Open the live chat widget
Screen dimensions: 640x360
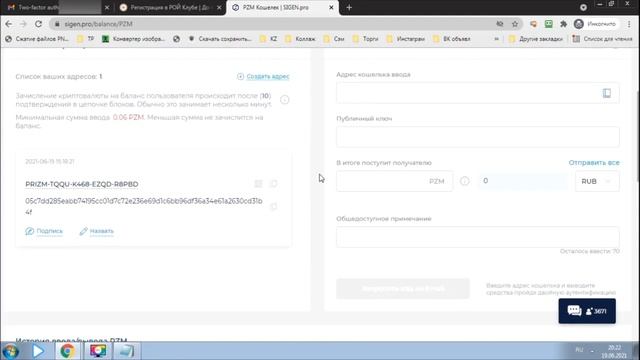pyautogui.click(x=587, y=311)
